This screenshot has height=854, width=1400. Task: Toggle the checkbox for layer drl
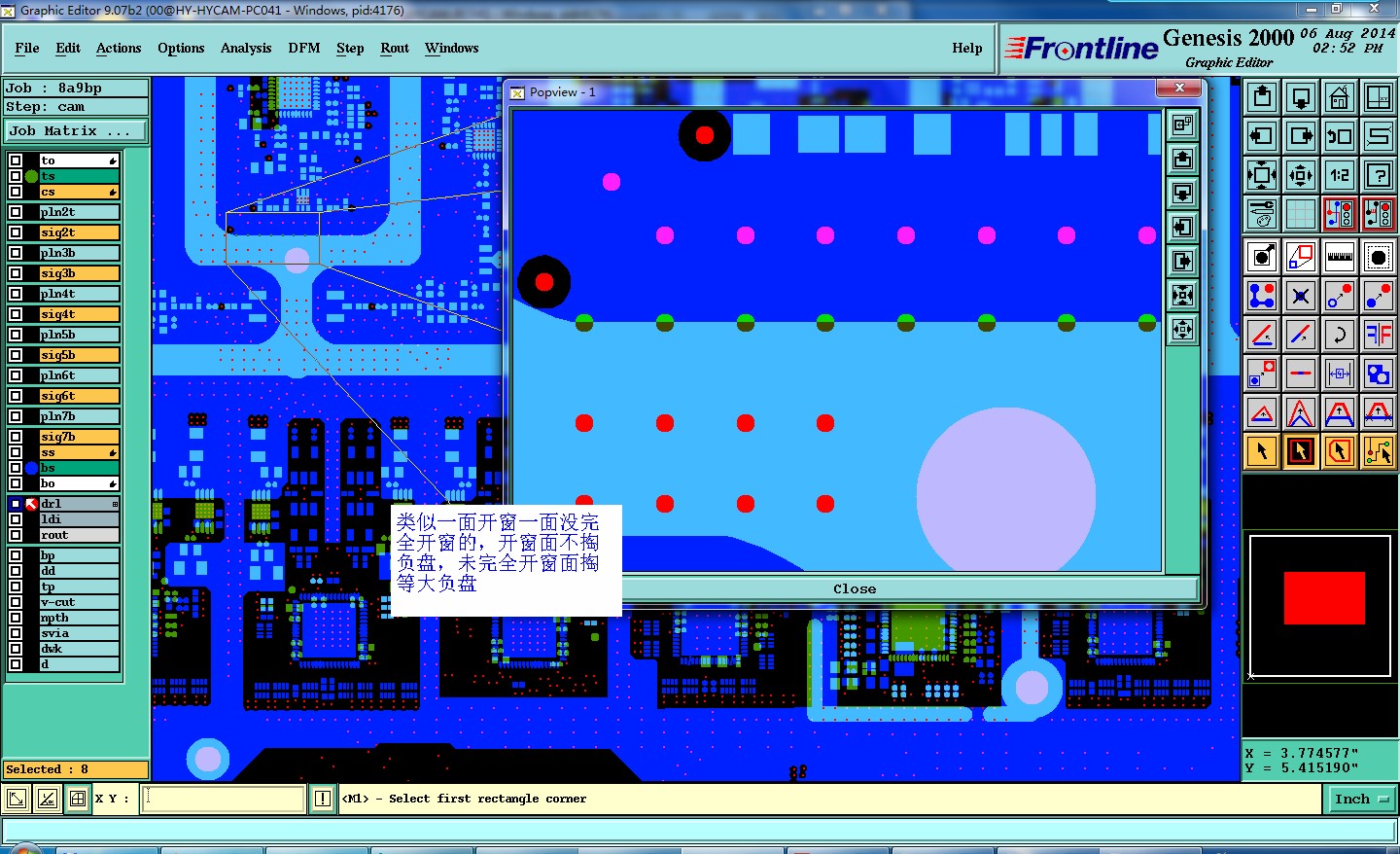[16, 504]
